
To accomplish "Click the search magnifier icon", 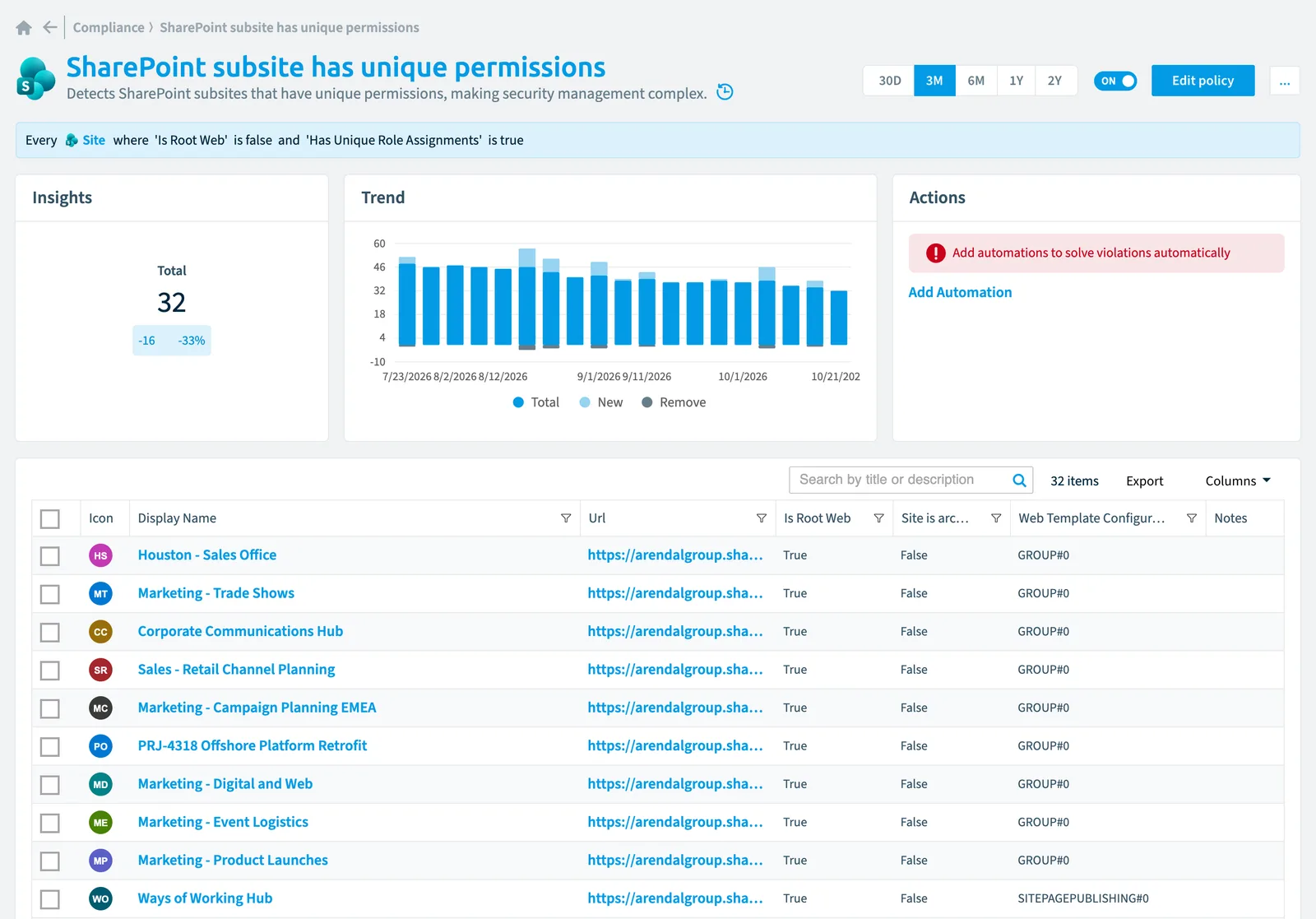I will 1019,480.
